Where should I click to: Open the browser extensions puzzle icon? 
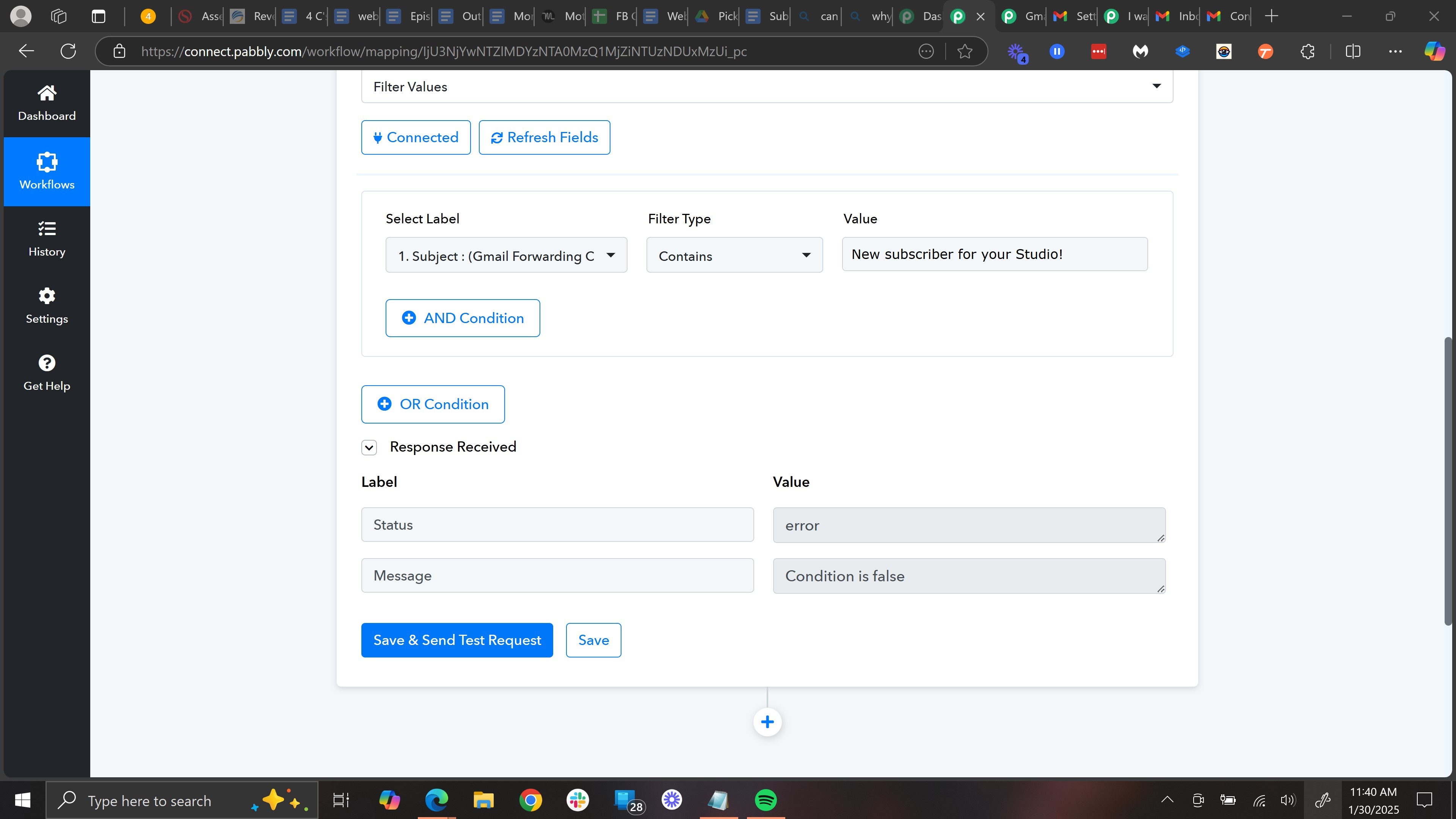coord(1307,52)
